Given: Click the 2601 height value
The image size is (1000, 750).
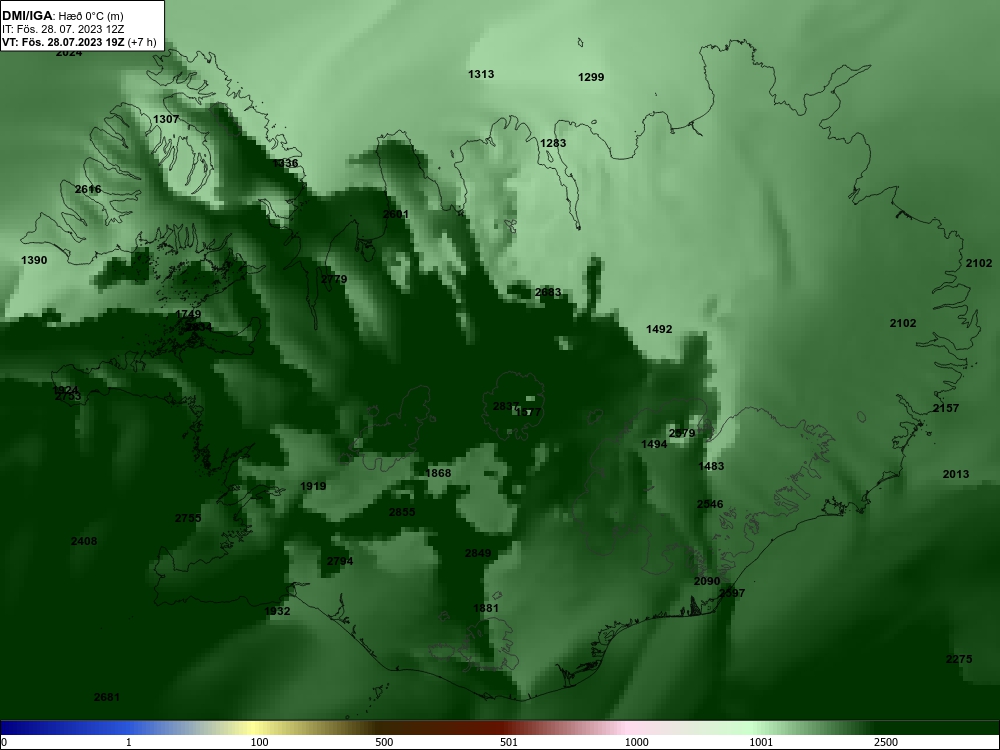Looking at the screenshot, I should coord(395,214).
